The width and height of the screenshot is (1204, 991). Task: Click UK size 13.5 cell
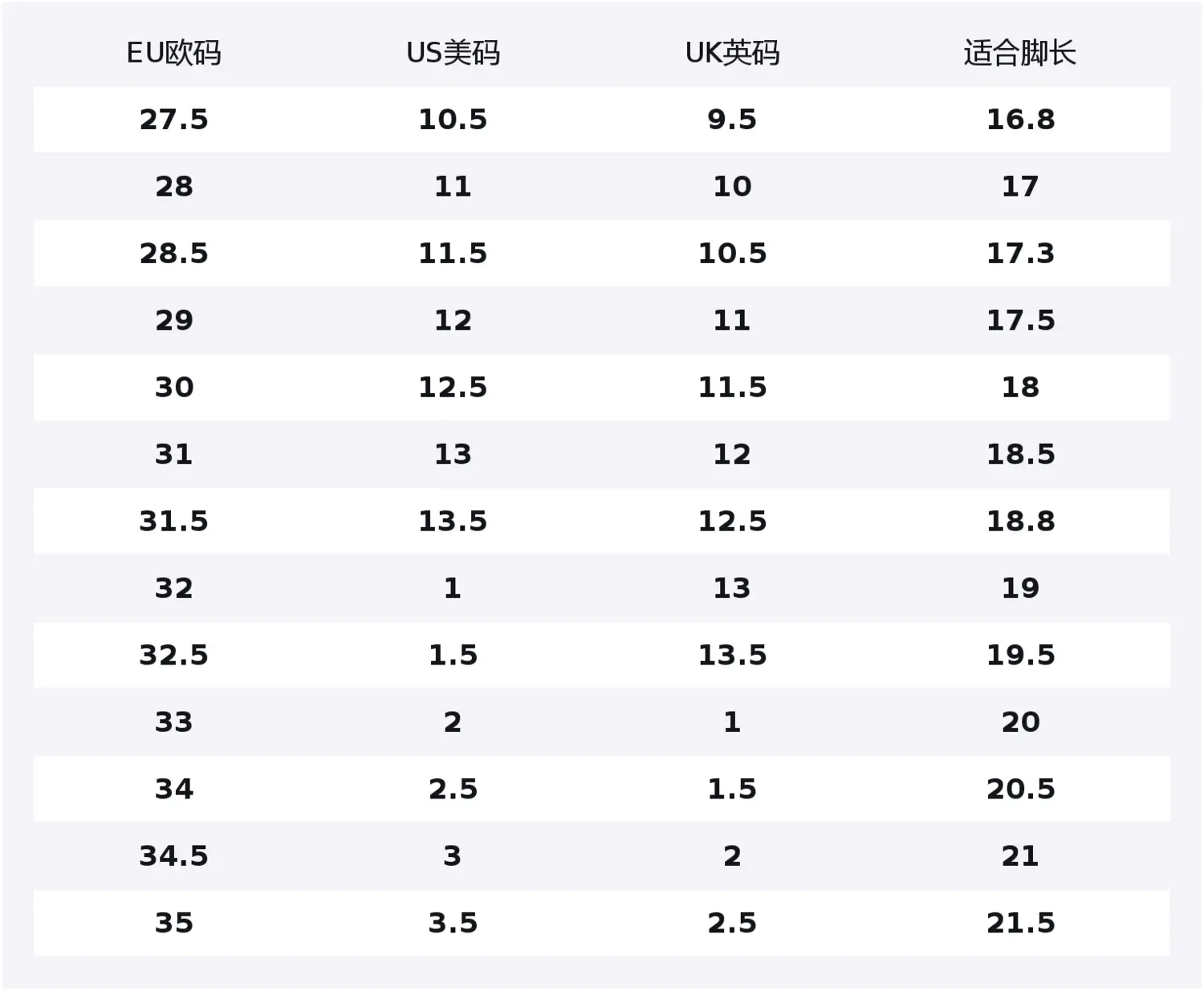pyautogui.click(x=732, y=656)
